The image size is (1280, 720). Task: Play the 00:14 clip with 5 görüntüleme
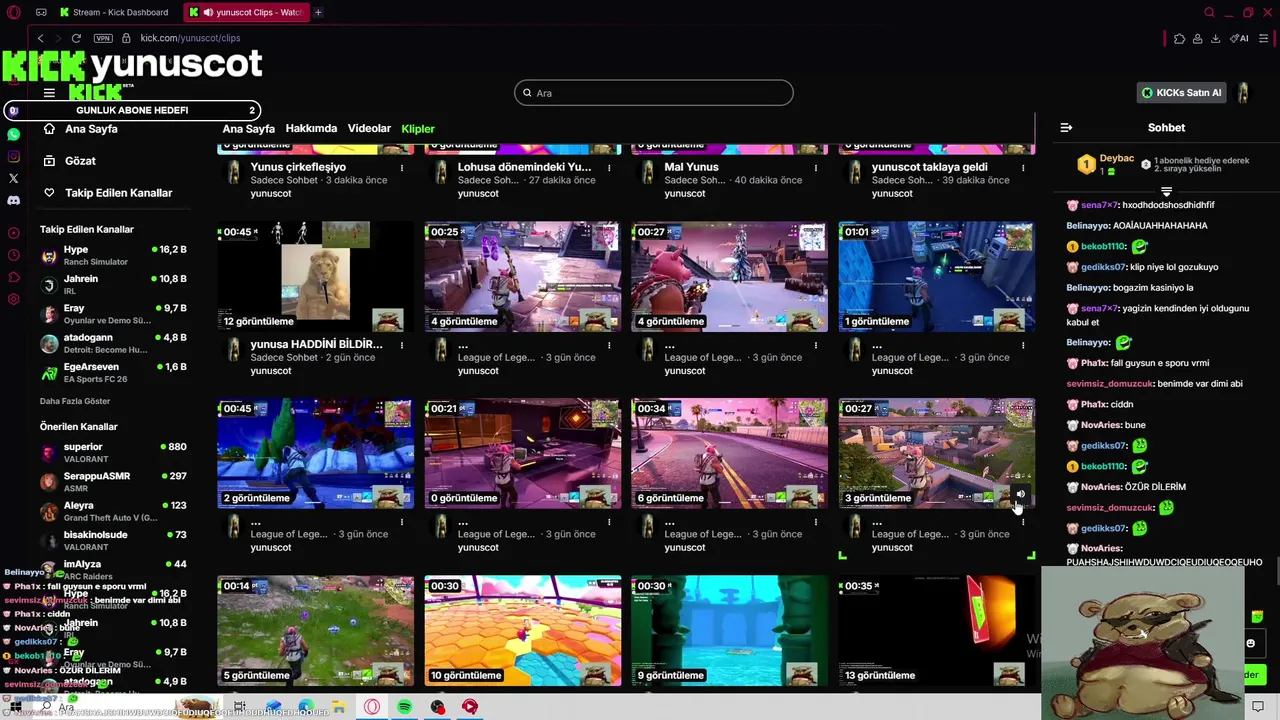tap(315, 631)
